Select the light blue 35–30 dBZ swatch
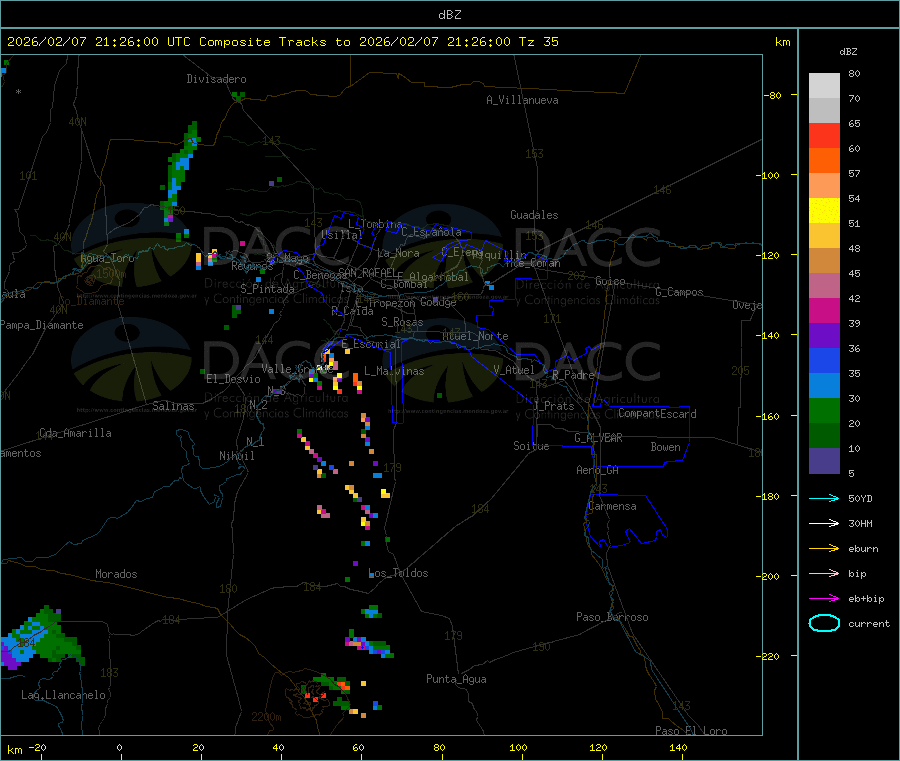900x761 pixels. pos(824,386)
